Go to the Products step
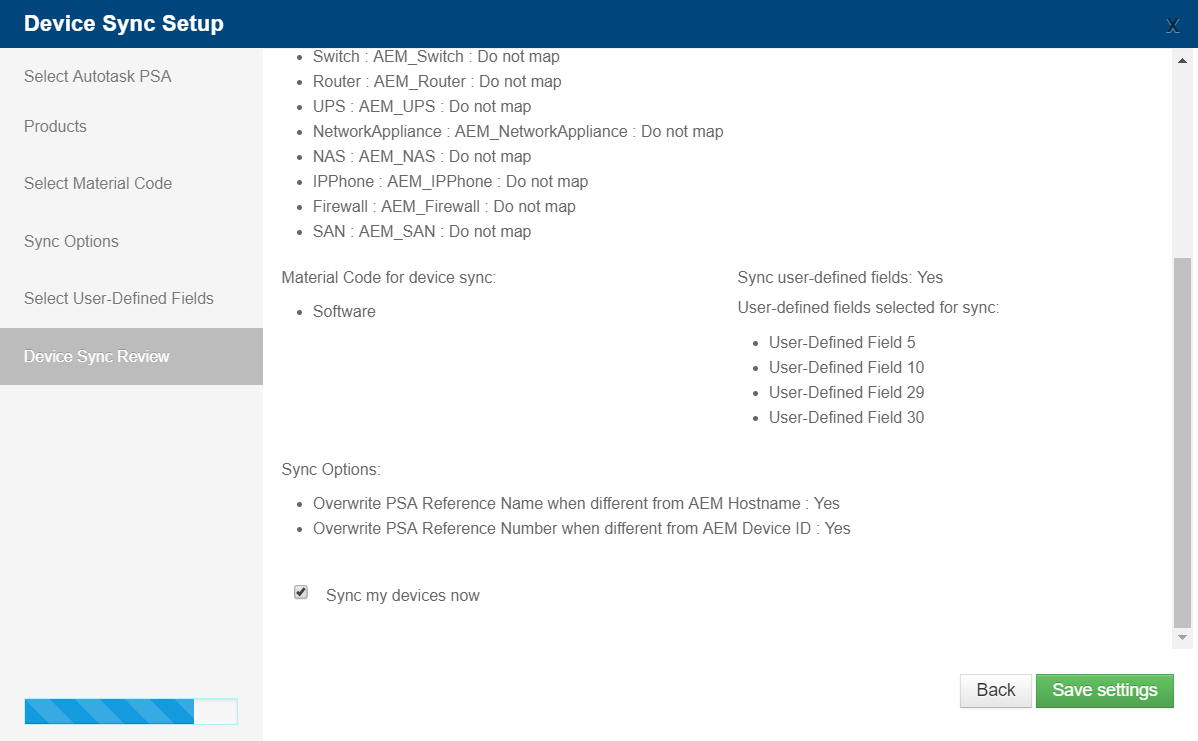1198x741 pixels. [x=55, y=126]
